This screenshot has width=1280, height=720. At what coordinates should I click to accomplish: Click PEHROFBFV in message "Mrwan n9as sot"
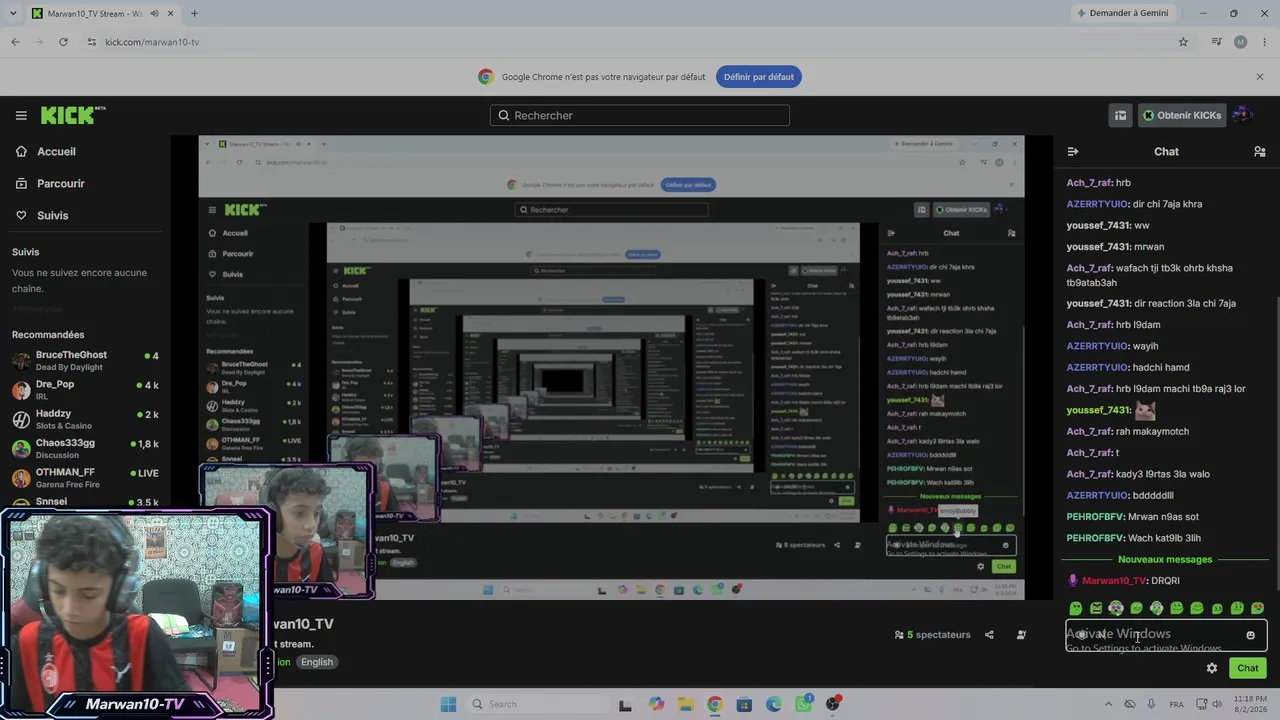(1094, 517)
